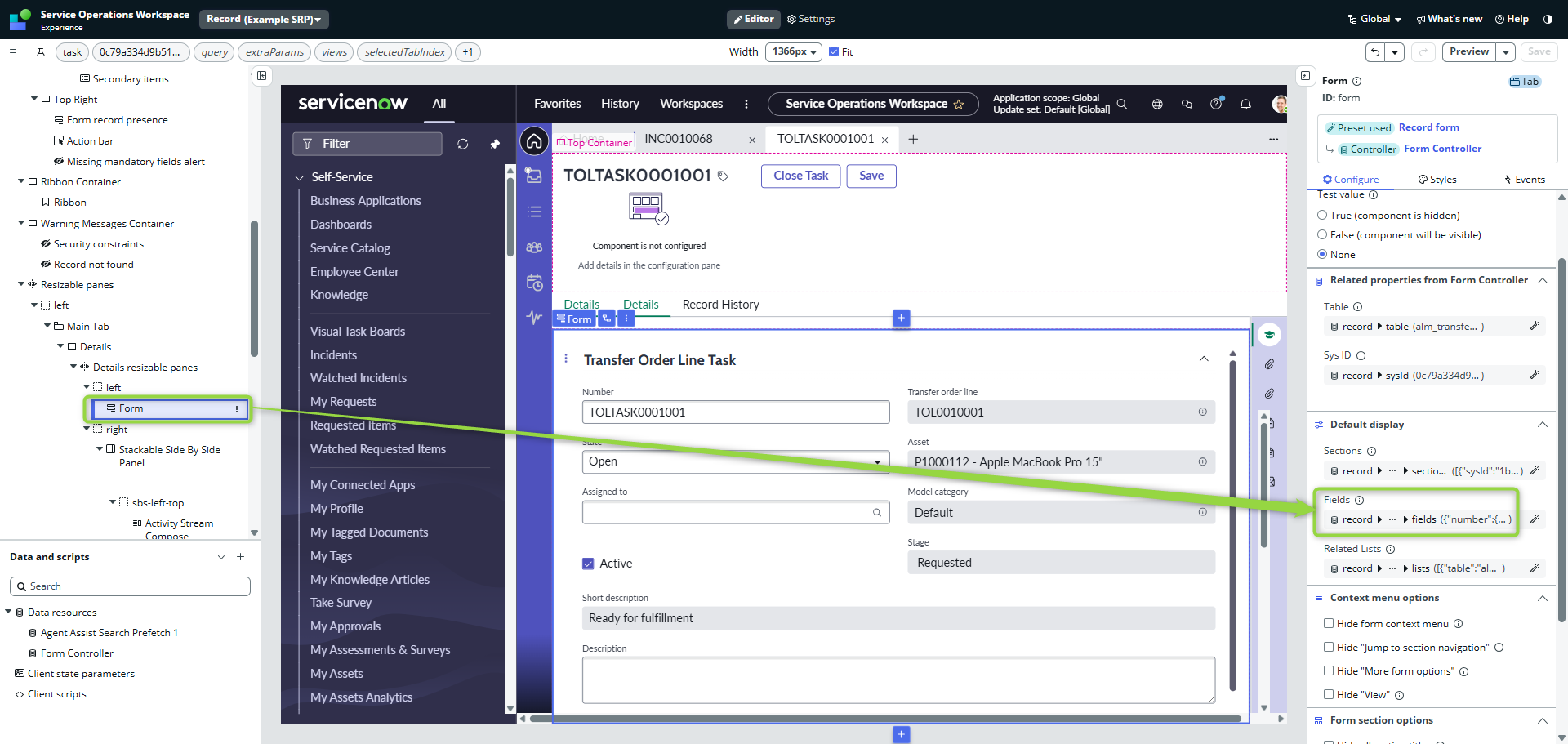
Task: Click the home icon in workspace sidebar
Action: [x=534, y=142]
